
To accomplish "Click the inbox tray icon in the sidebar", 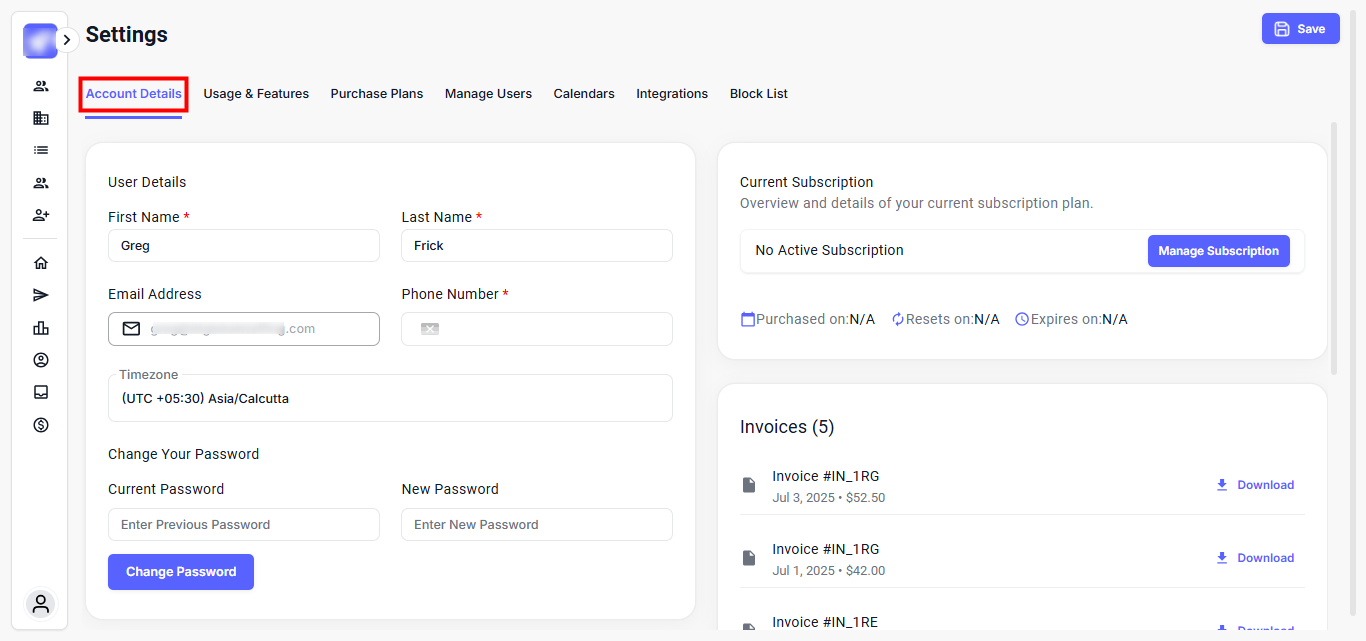I will coord(41,392).
